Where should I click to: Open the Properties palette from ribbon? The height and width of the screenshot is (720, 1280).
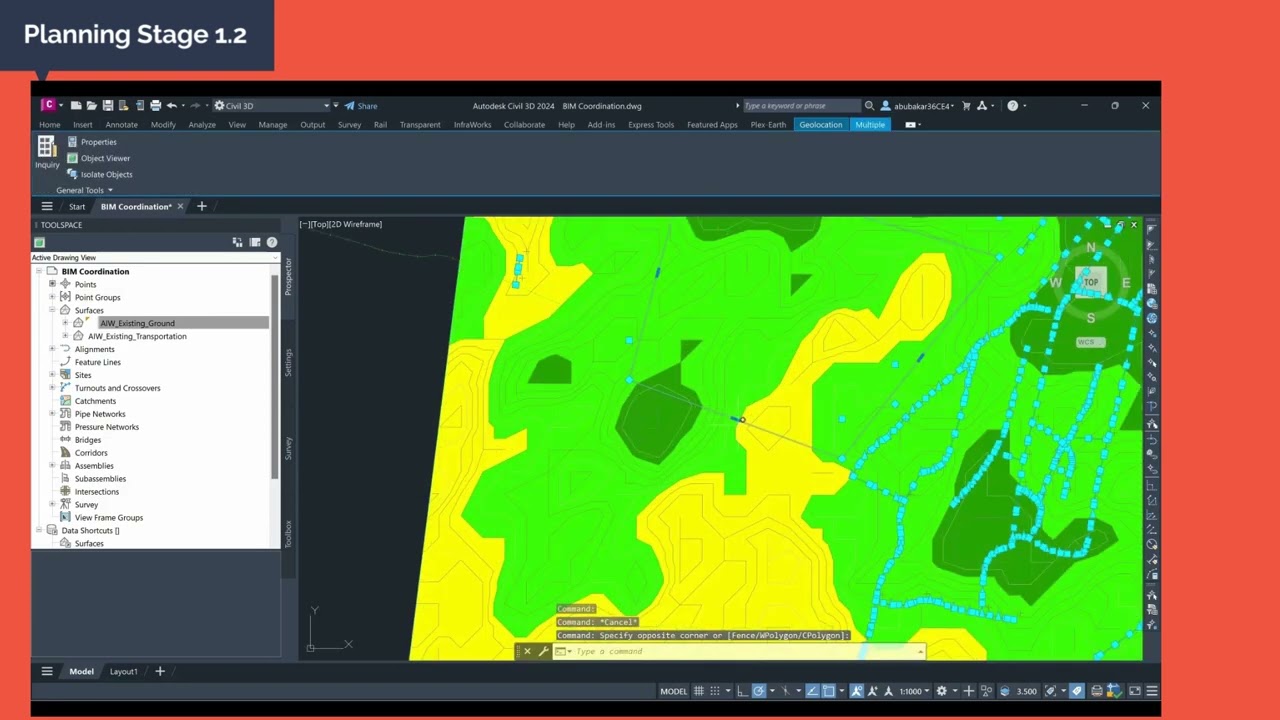[91, 142]
